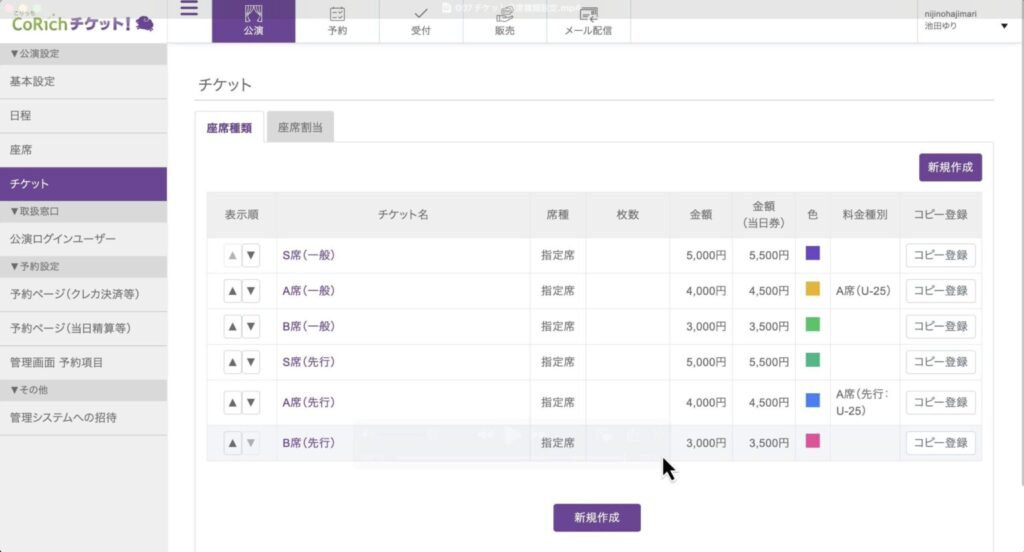Move A席(一般) up with the up arrow
Screen dimensions: 1024x552
coord(232,291)
